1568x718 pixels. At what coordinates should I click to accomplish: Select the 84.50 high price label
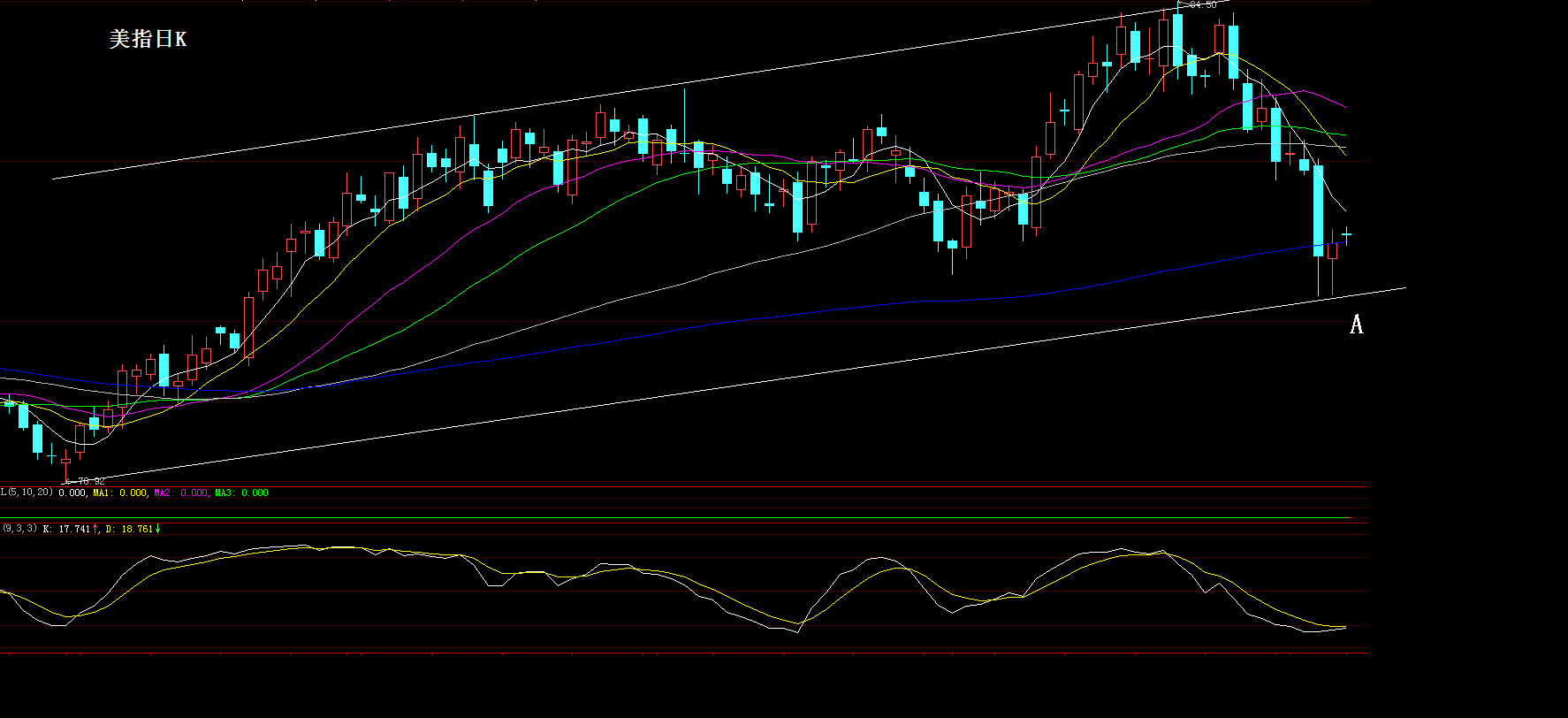tap(1203, 5)
